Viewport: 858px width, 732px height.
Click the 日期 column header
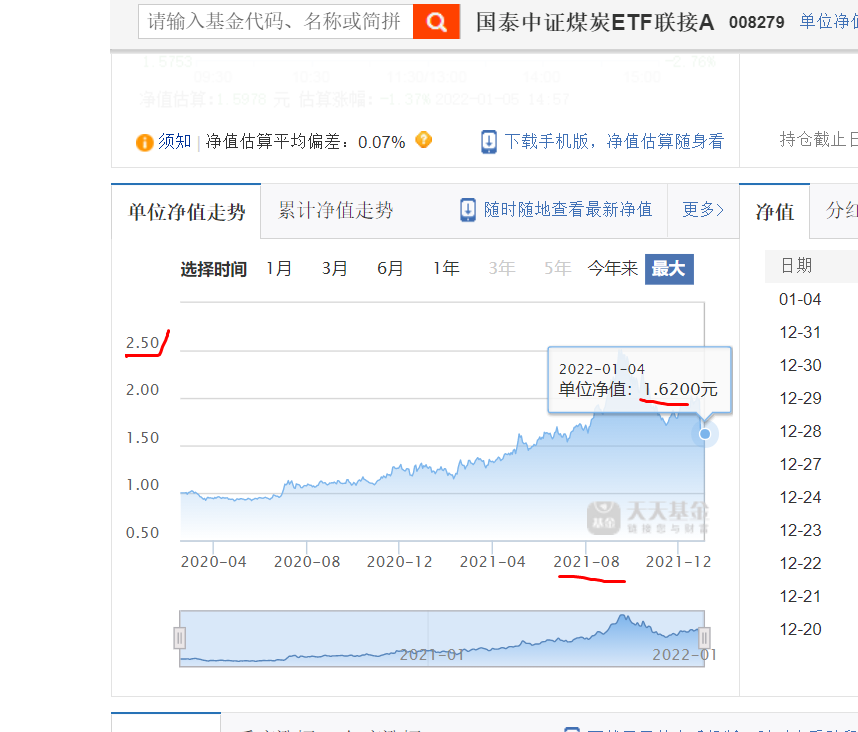coord(796,266)
